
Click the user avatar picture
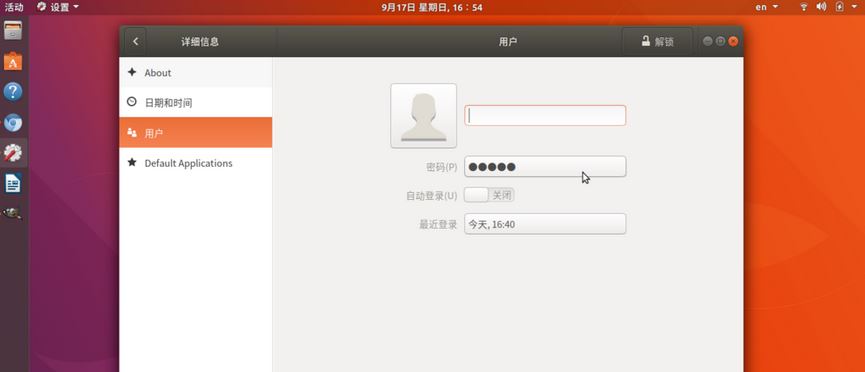point(424,116)
